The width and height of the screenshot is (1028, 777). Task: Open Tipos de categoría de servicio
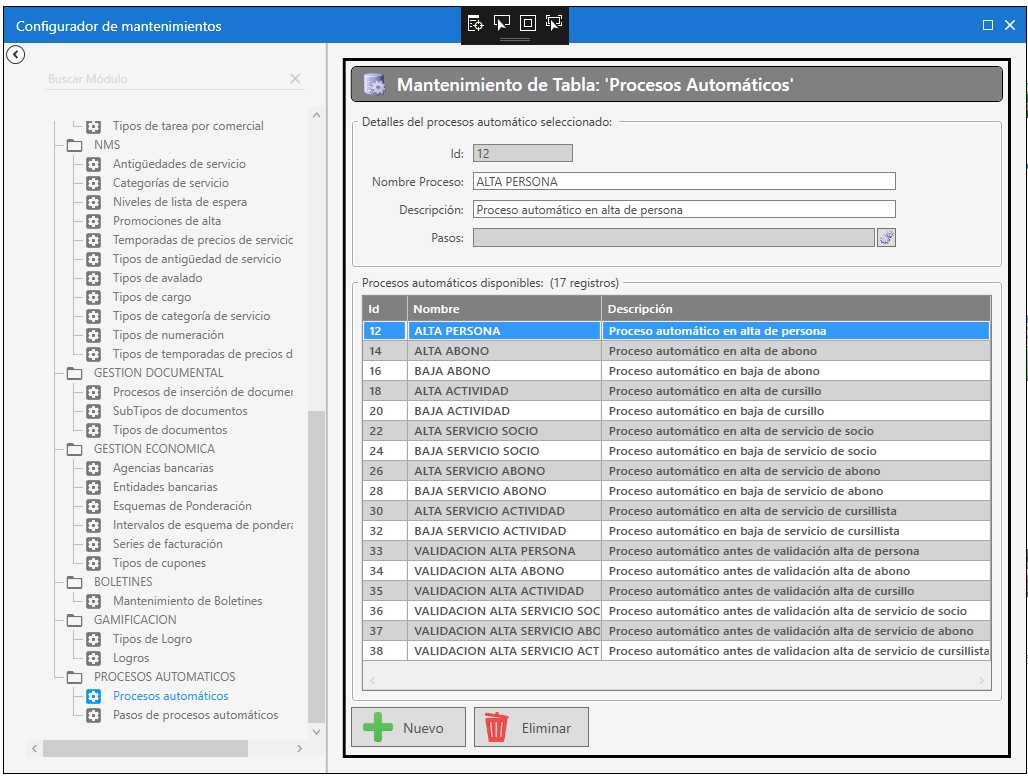[191, 316]
